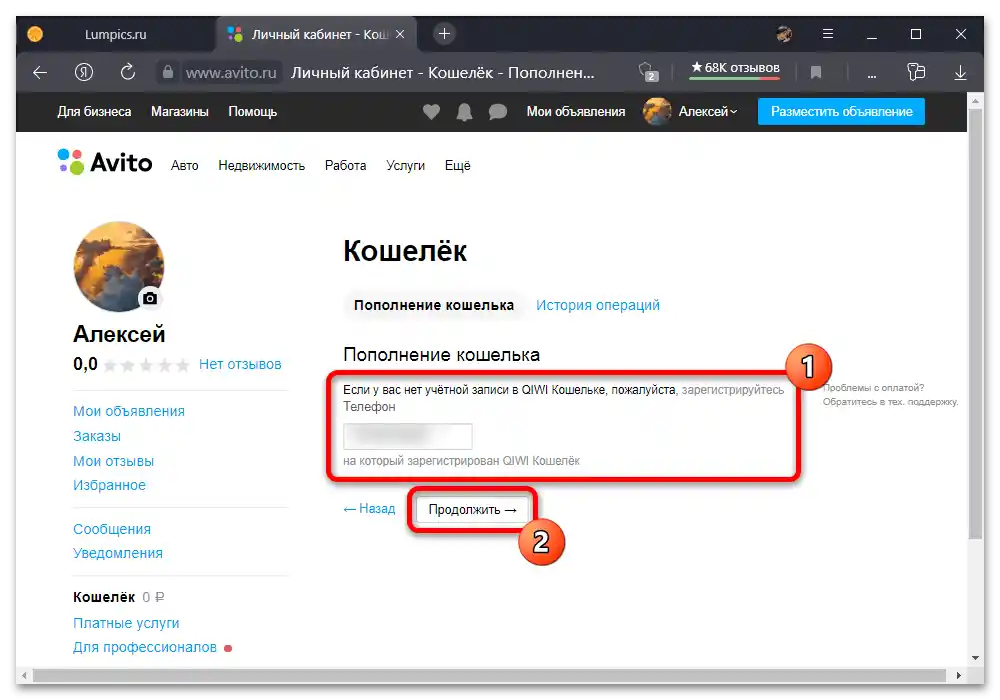Open the downloads arrow icon
Viewport: 1000px width, 700px height.
pos(960,73)
